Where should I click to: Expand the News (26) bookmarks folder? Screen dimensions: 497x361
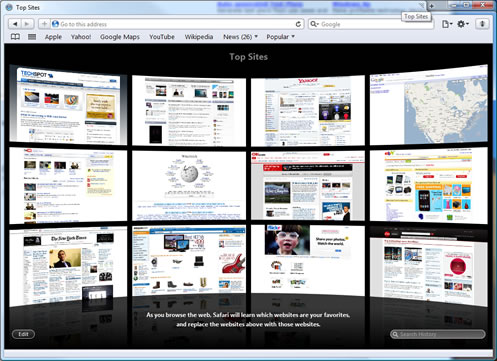(x=240, y=37)
